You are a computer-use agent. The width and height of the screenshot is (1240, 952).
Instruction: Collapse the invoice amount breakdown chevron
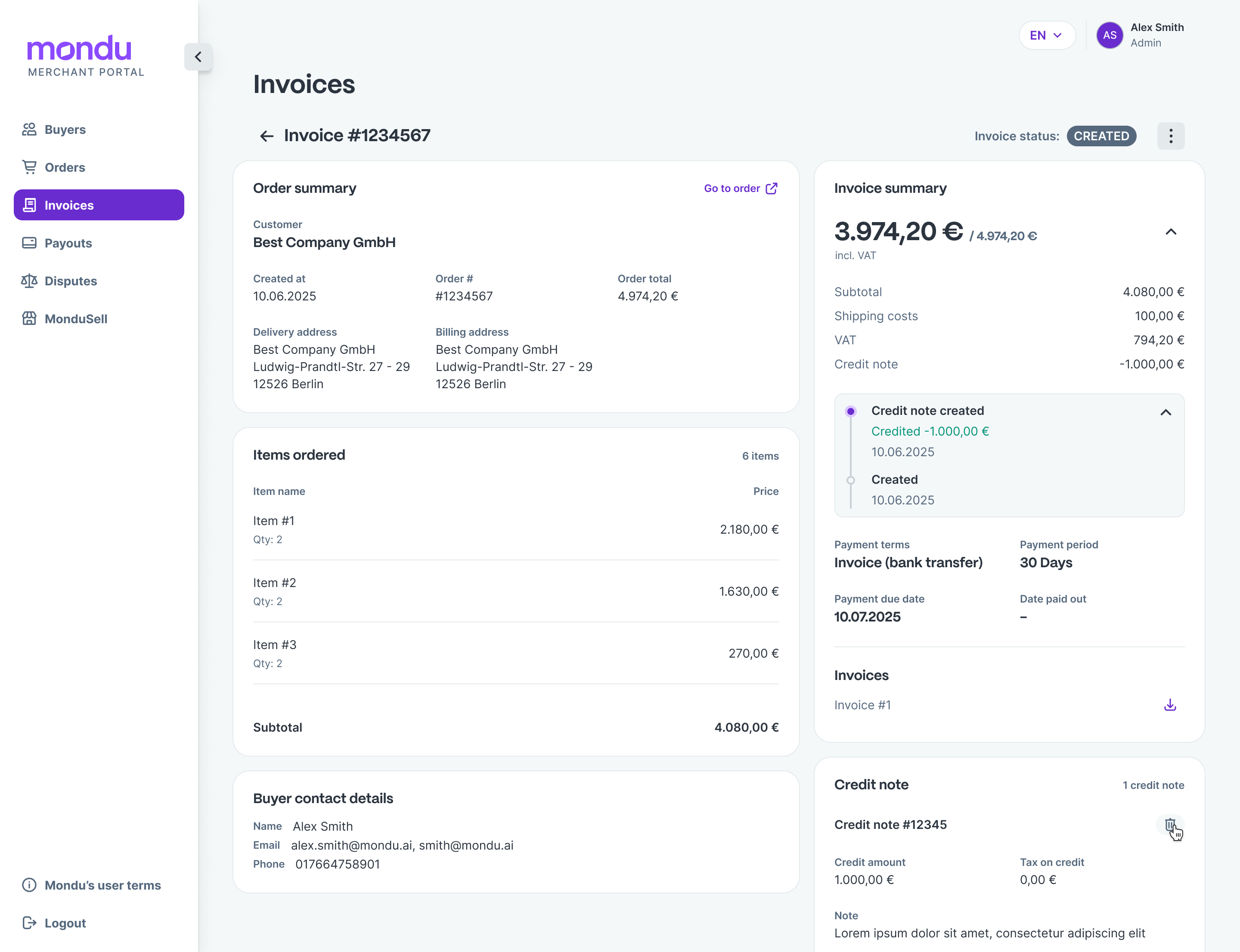pos(1170,232)
